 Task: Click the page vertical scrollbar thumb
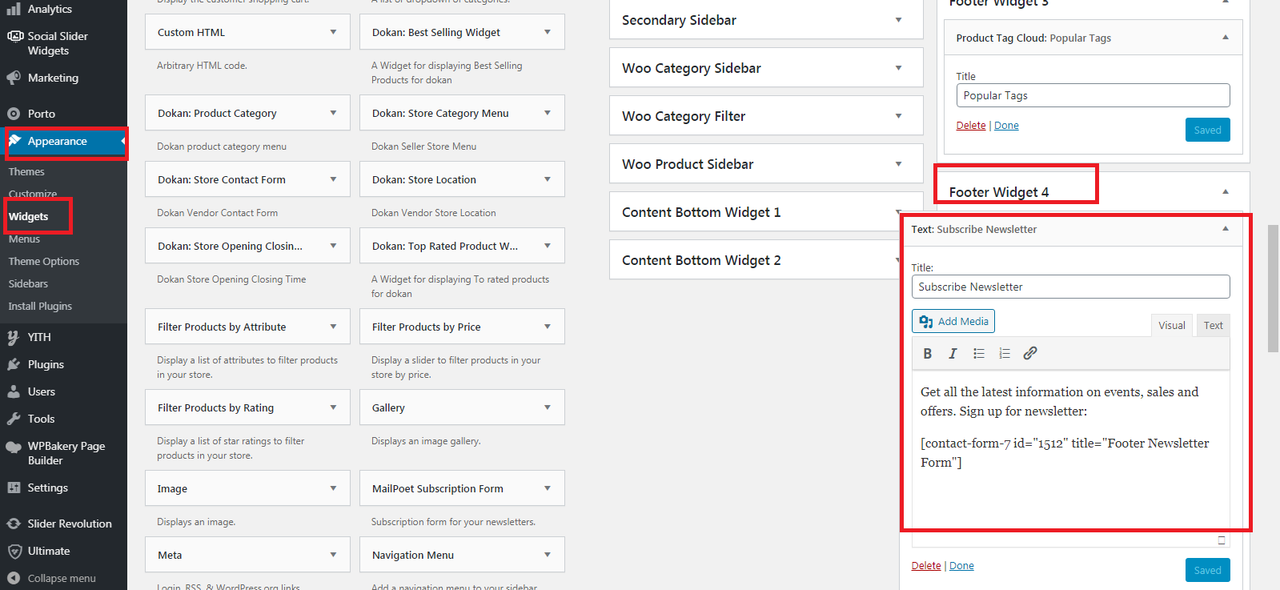coord(1273,288)
